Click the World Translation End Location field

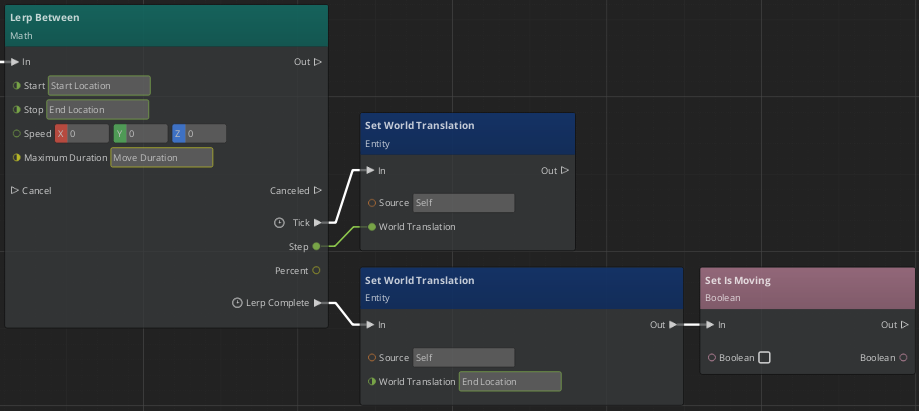pos(510,381)
